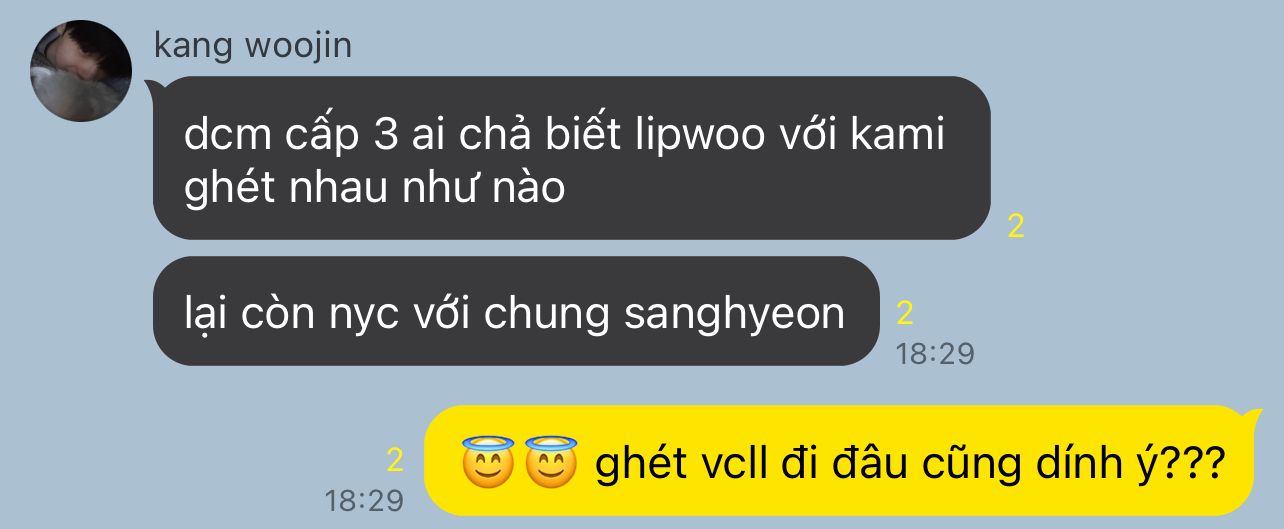Open kang woojin's profile picture
1284x529 pixels.
click(82, 71)
